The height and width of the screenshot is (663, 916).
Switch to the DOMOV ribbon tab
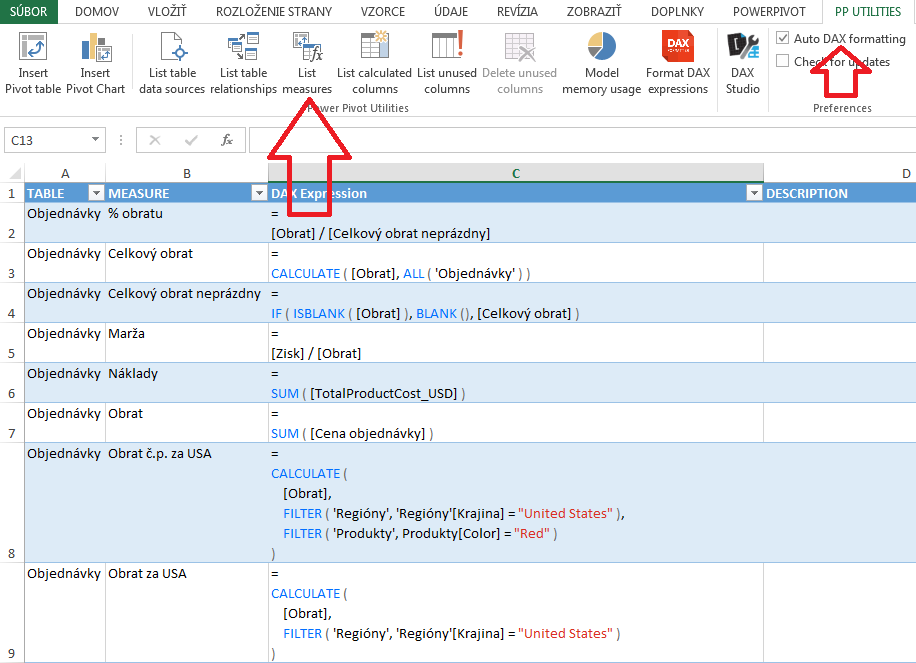tap(97, 12)
